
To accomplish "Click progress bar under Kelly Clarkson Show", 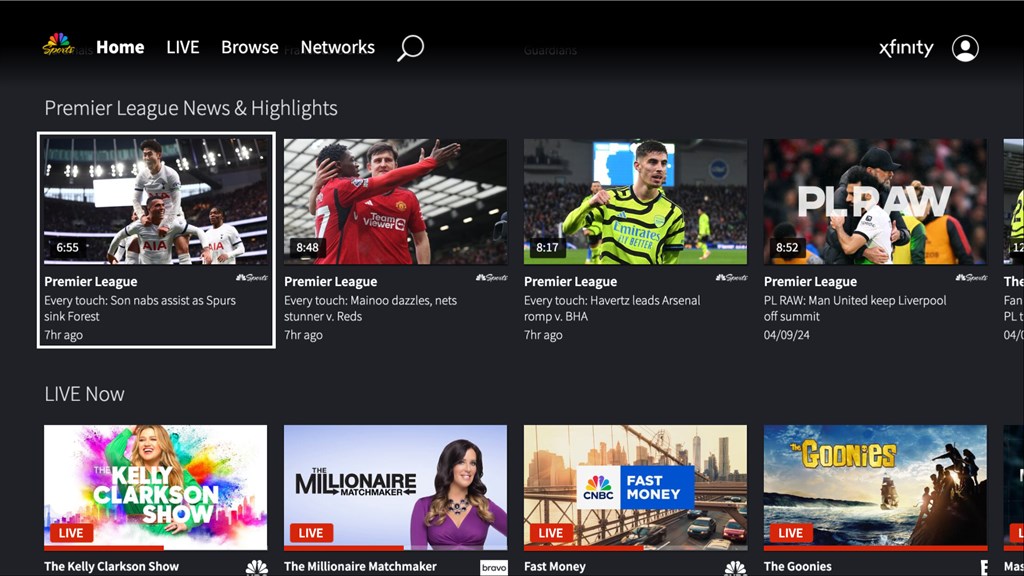I will tap(155, 548).
